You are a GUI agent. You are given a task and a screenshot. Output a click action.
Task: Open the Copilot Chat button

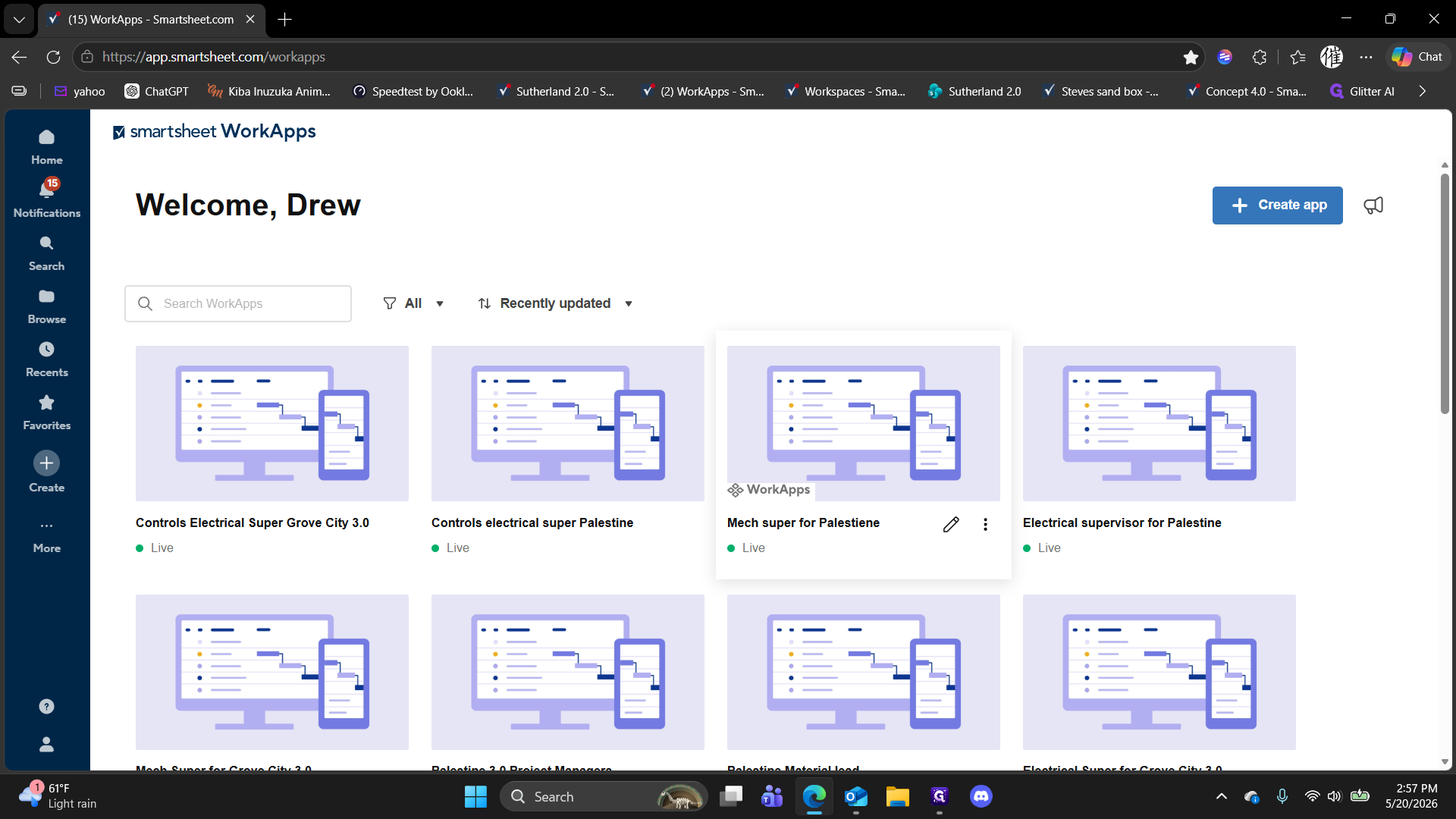pyautogui.click(x=1417, y=57)
